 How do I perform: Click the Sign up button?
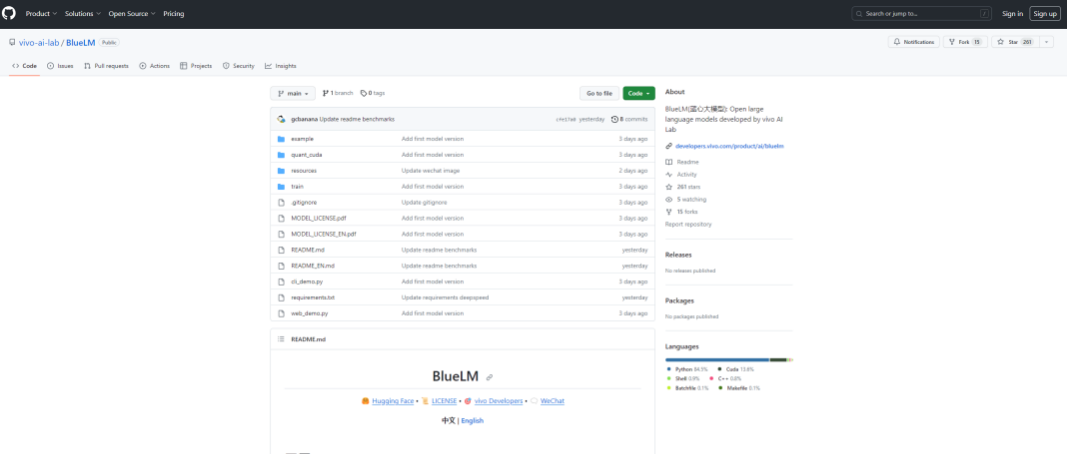(x=1044, y=14)
